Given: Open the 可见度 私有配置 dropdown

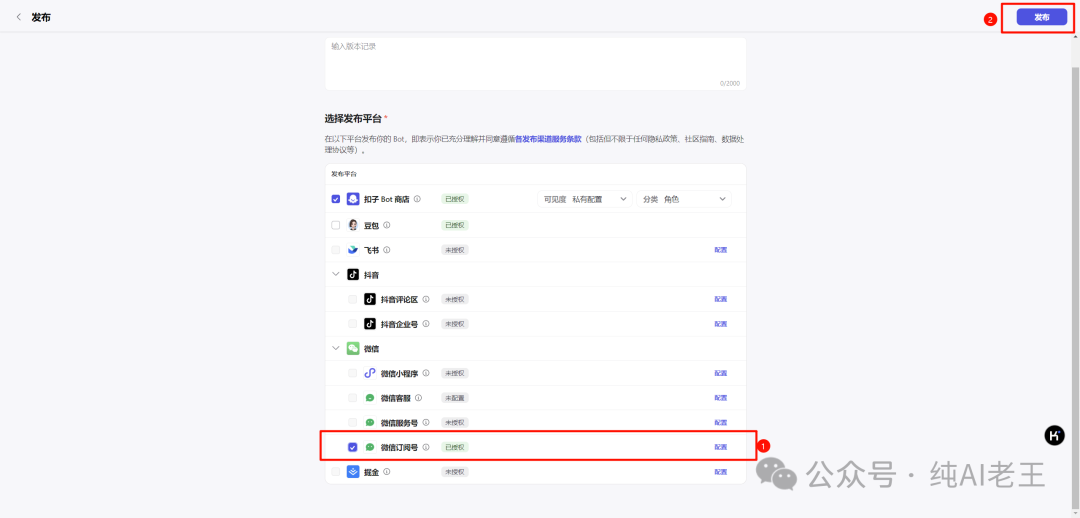Looking at the screenshot, I should coord(584,199).
